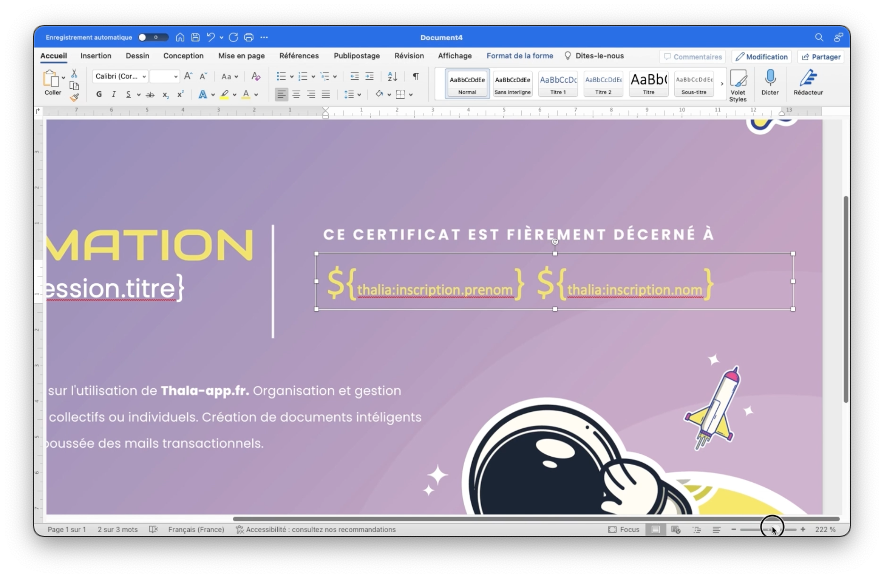Apply strikethrough formatting
Viewport: 884px width, 578px height.
point(150,94)
